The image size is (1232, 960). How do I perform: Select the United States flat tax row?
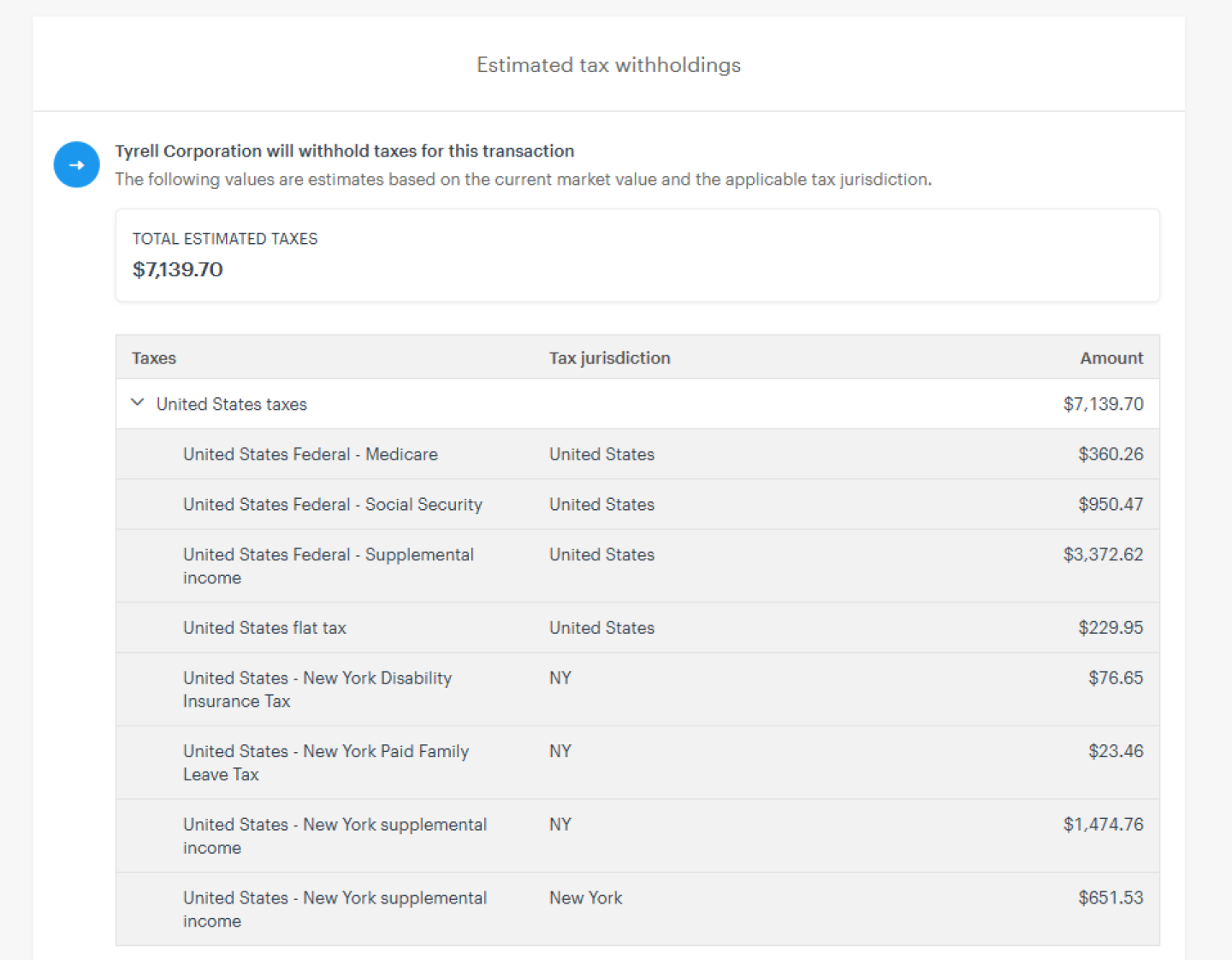(x=637, y=628)
